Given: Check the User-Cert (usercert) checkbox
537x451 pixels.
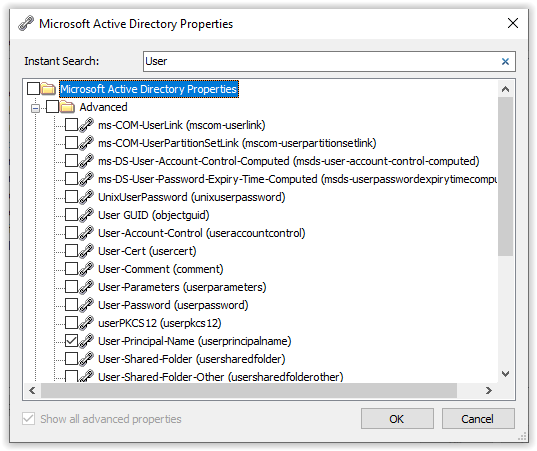Looking at the screenshot, I should click(71, 251).
